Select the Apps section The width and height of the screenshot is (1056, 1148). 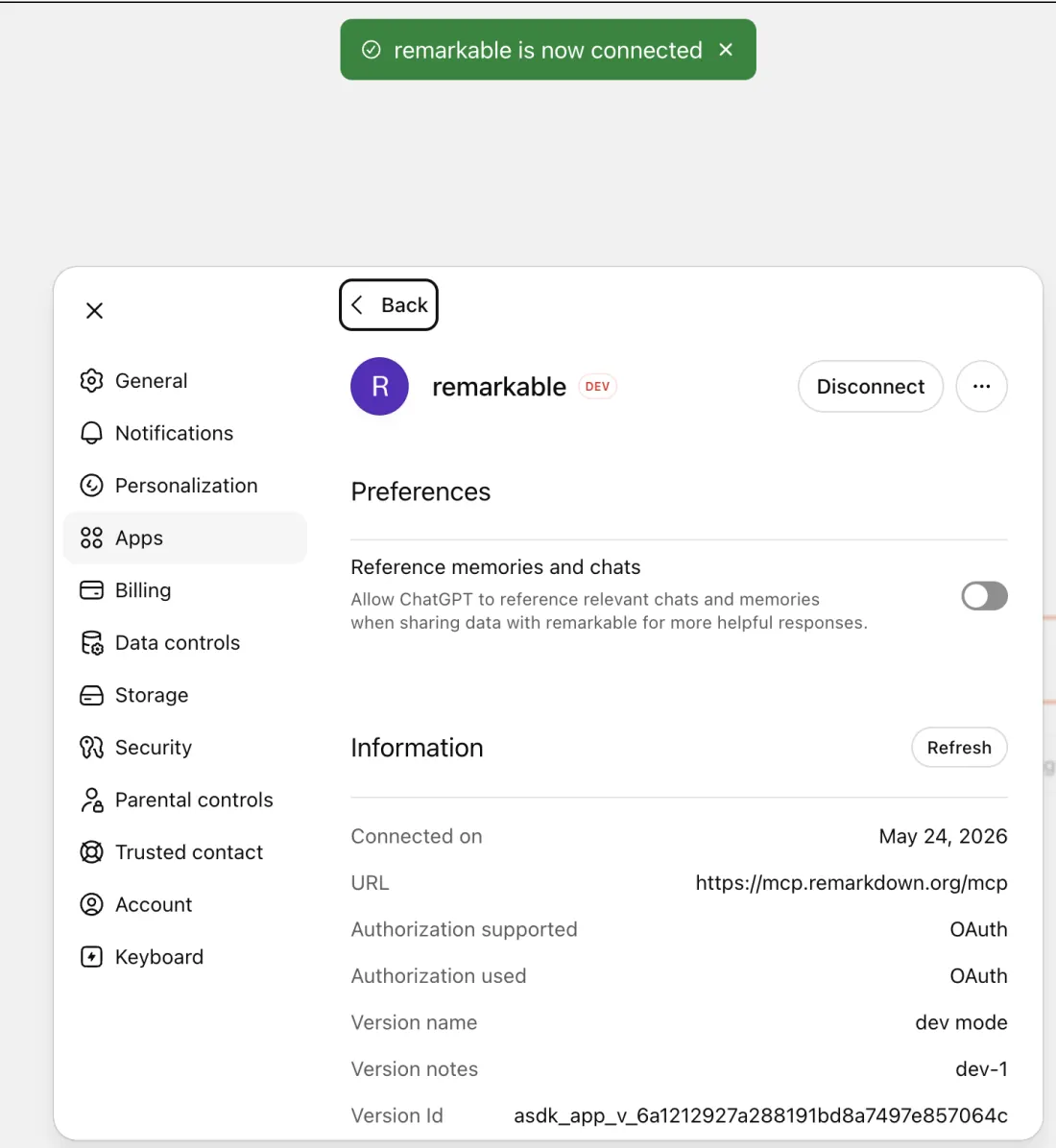184,538
